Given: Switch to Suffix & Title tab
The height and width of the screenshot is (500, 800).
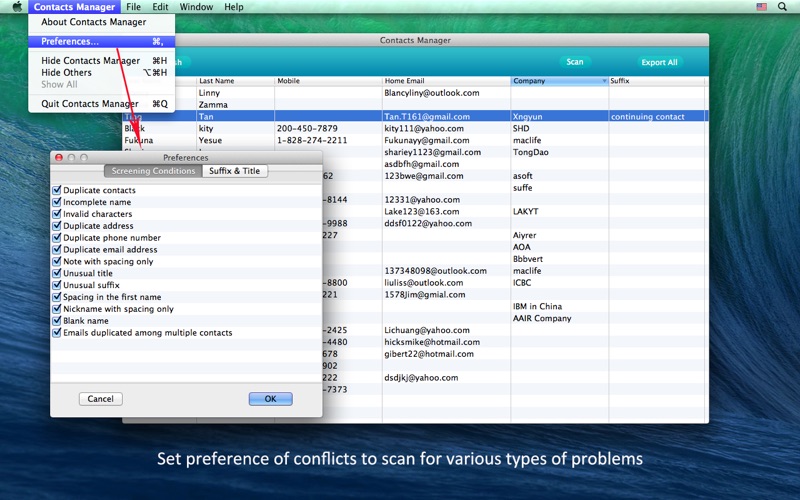Looking at the screenshot, I should [235, 171].
